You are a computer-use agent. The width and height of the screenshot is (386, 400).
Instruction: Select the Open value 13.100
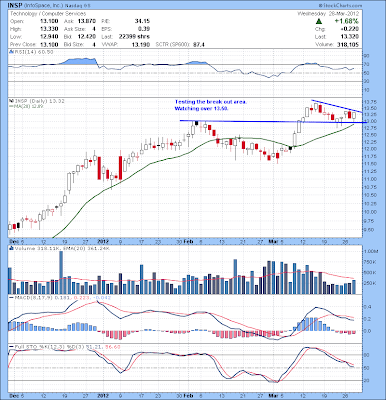(x=49, y=21)
